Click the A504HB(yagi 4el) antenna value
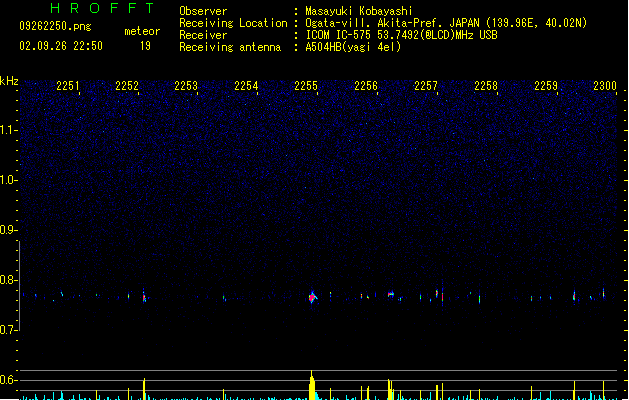This screenshot has height=400, width=629. 353,47
